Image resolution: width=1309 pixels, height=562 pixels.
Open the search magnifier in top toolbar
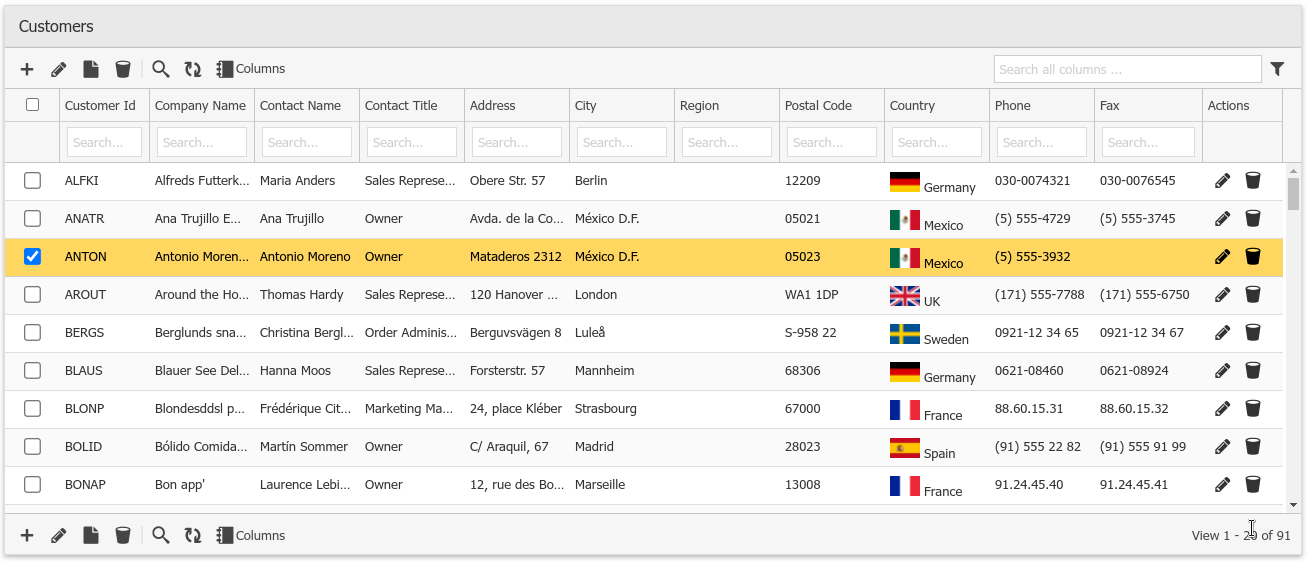(161, 69)
